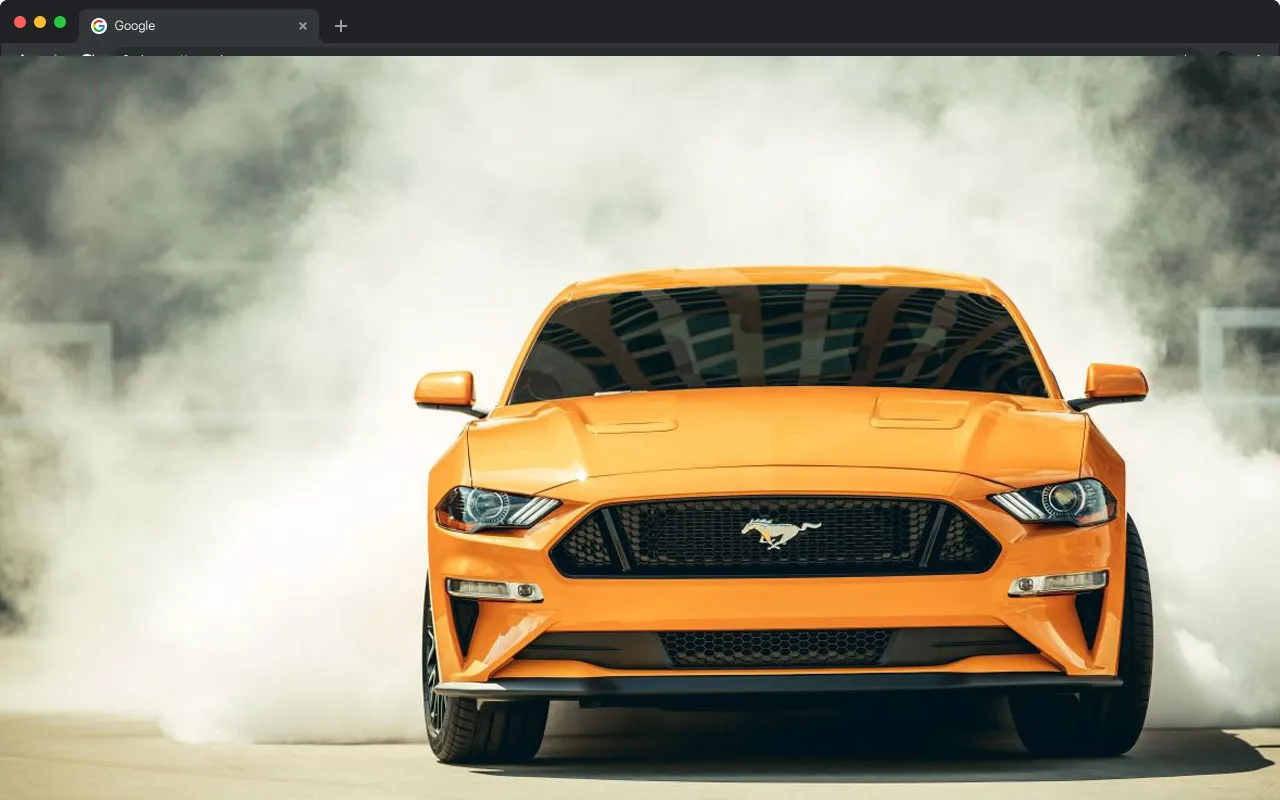Click the fog light on the image's right

[x=1058, y=583]
